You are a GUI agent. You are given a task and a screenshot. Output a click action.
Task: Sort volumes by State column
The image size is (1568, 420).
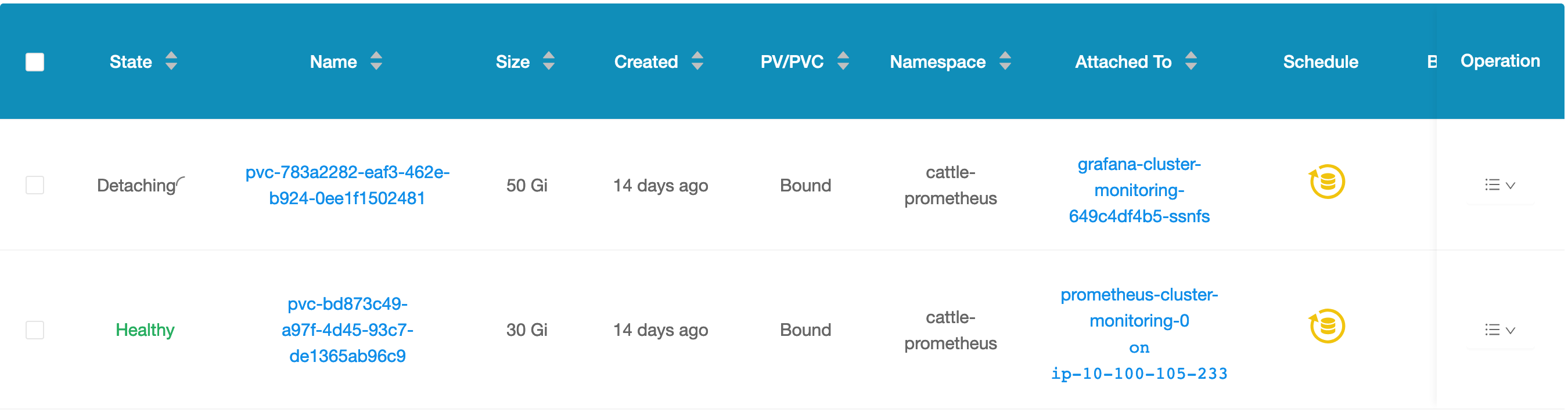point(171,61)
